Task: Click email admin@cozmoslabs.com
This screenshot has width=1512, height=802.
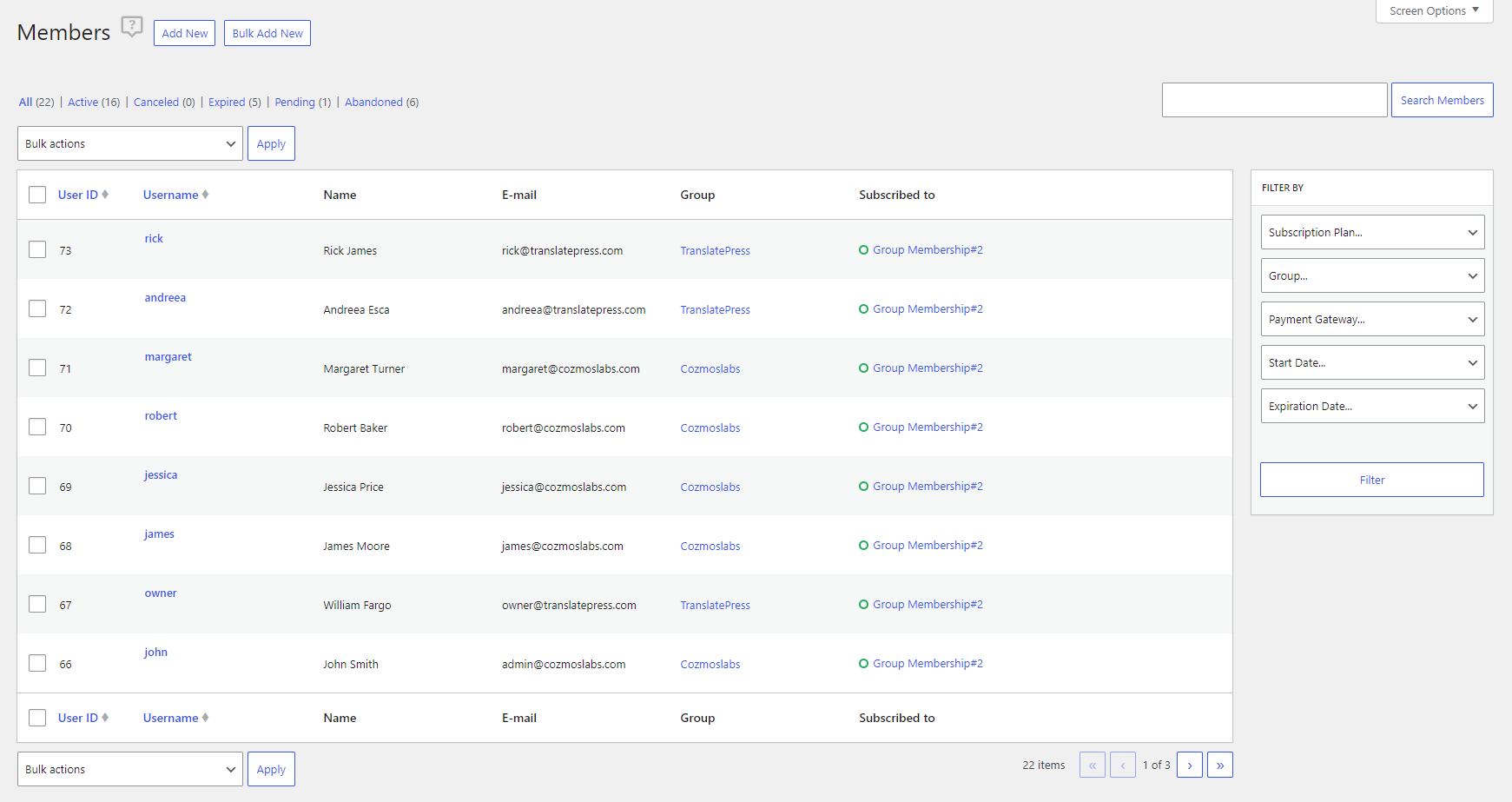Action: click(x=564, y=664)
